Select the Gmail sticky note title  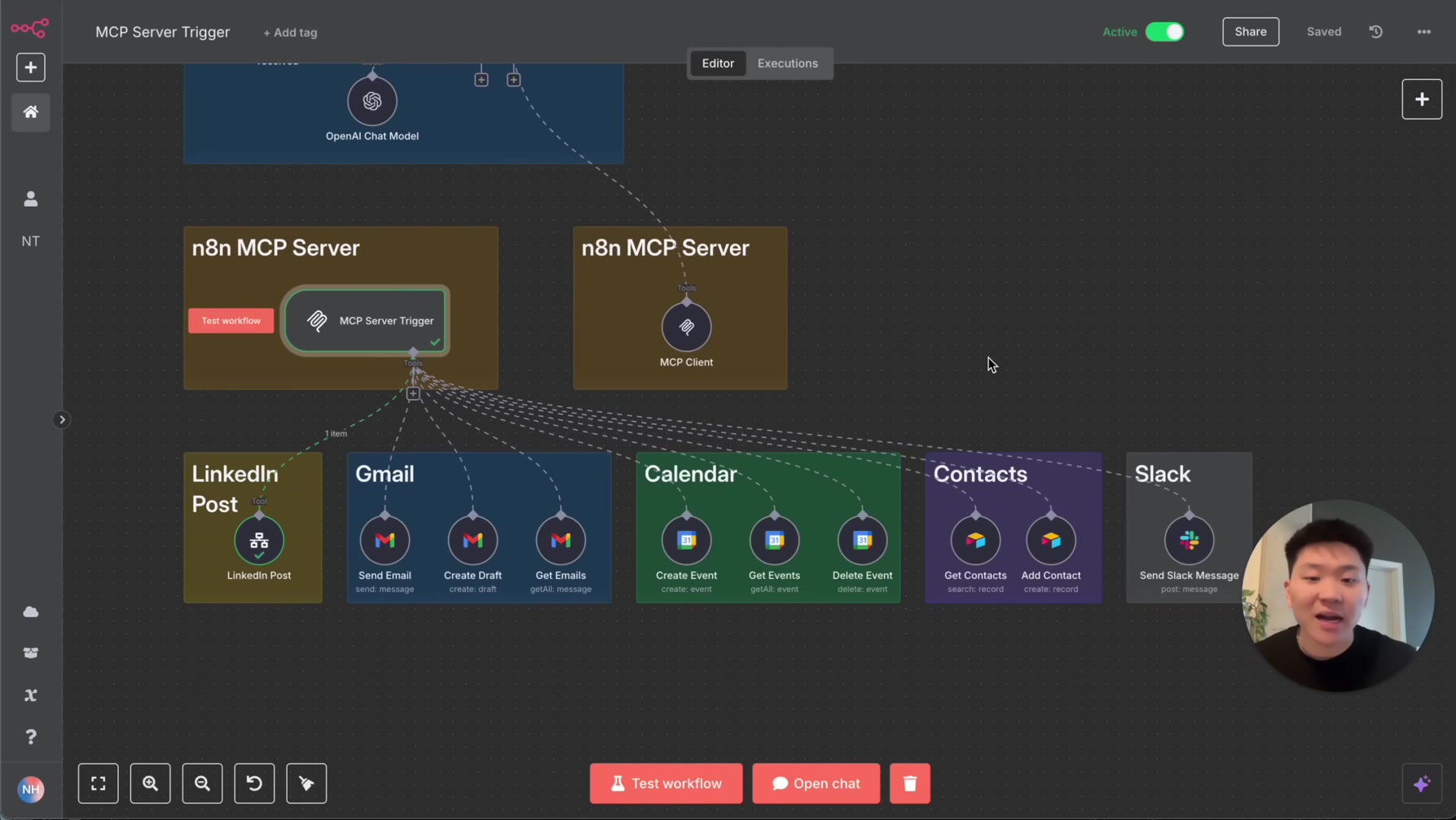(385, 474)
